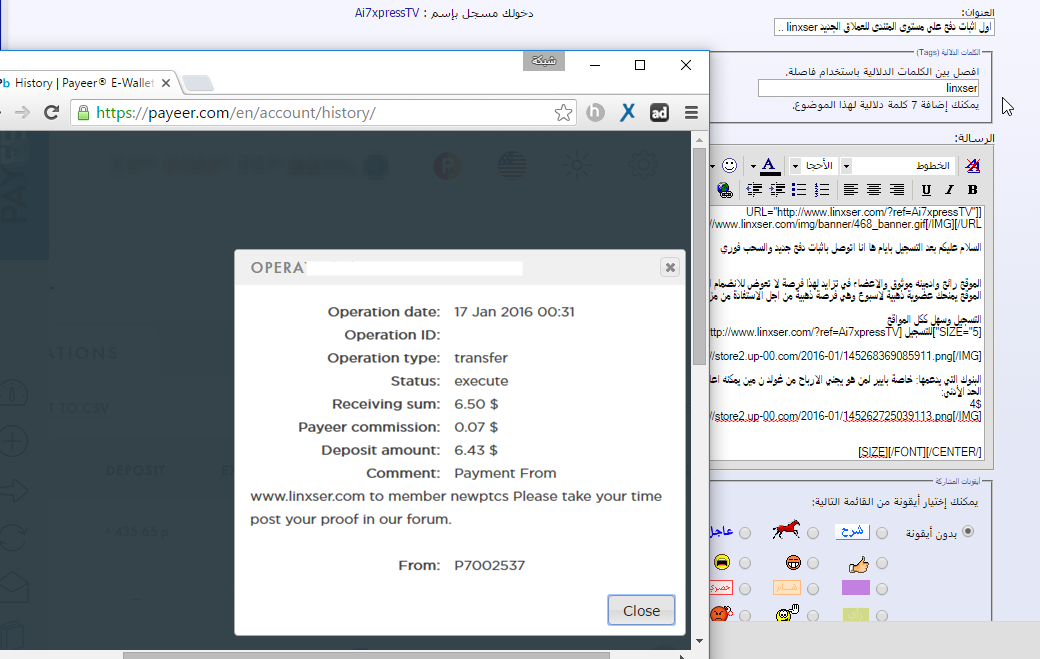Decrease indent in the forum editor
Screen dimensions: 1040x659
tap(777, 190)
